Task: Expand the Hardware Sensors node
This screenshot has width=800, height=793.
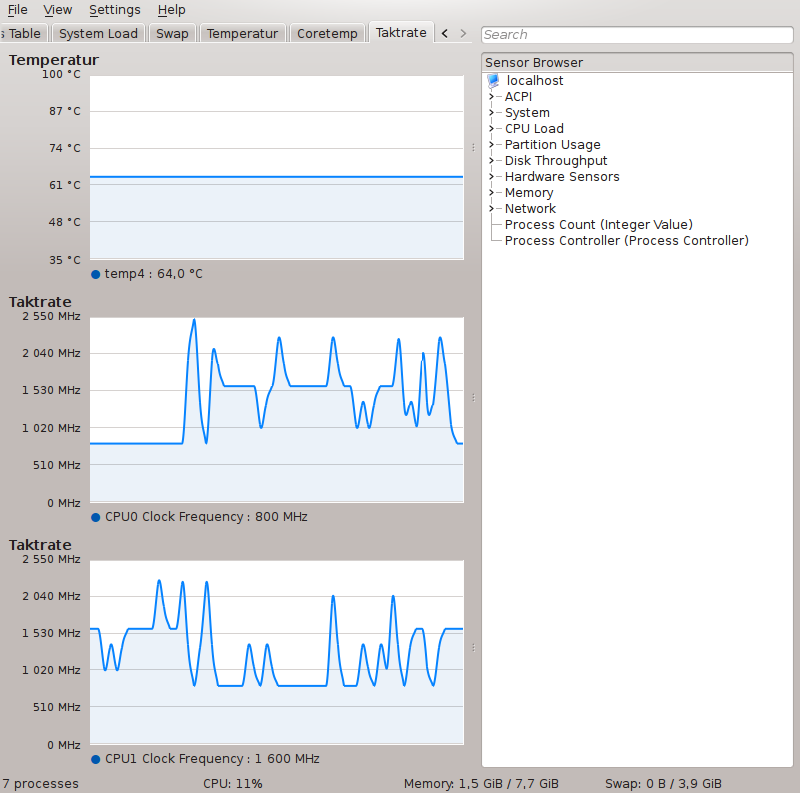Action: [491, 177]
